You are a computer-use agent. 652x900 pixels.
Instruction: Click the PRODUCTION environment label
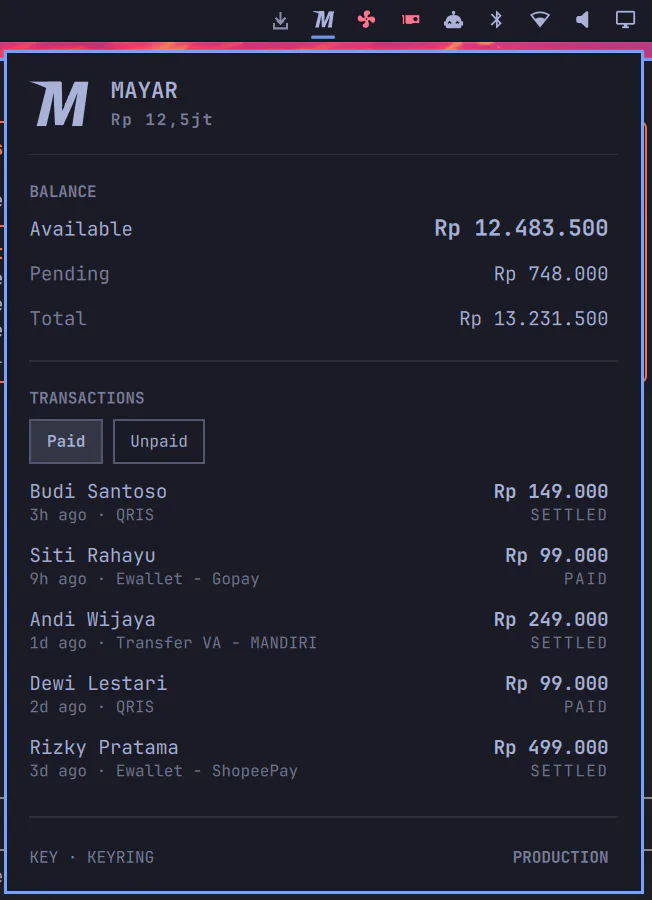[560, 857]
